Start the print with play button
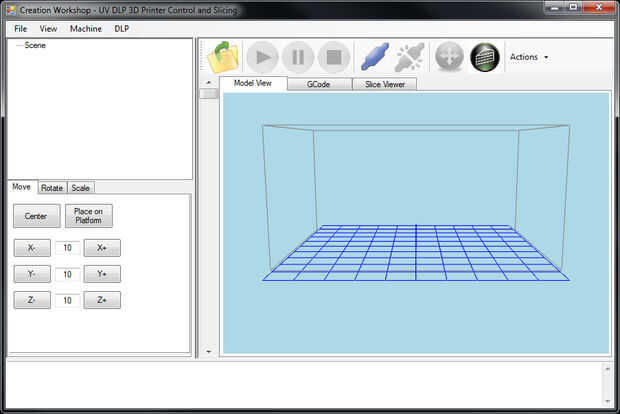Screen dimensions: 620x414 point(263,57)
